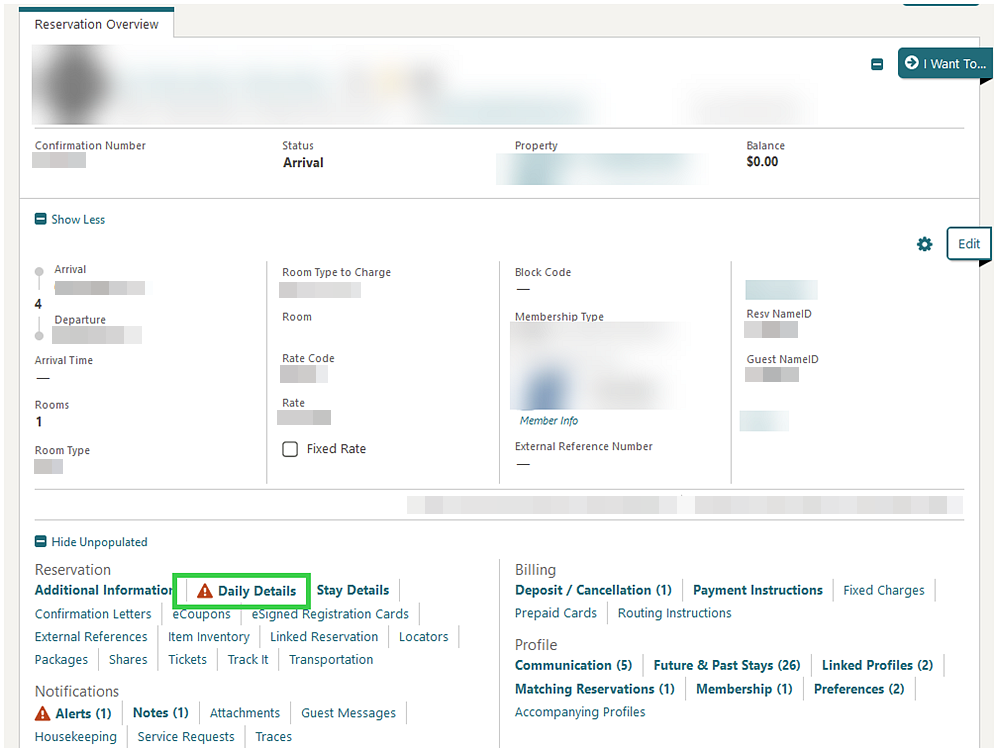Open Linked Reservation link
Image resolution: width=995 pixels, height=748 pixels.
click(324, 636)
